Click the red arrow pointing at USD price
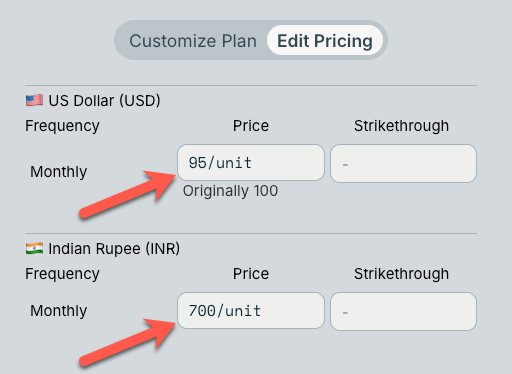Viewport: 512px width, 374px height. coord(128,195)
